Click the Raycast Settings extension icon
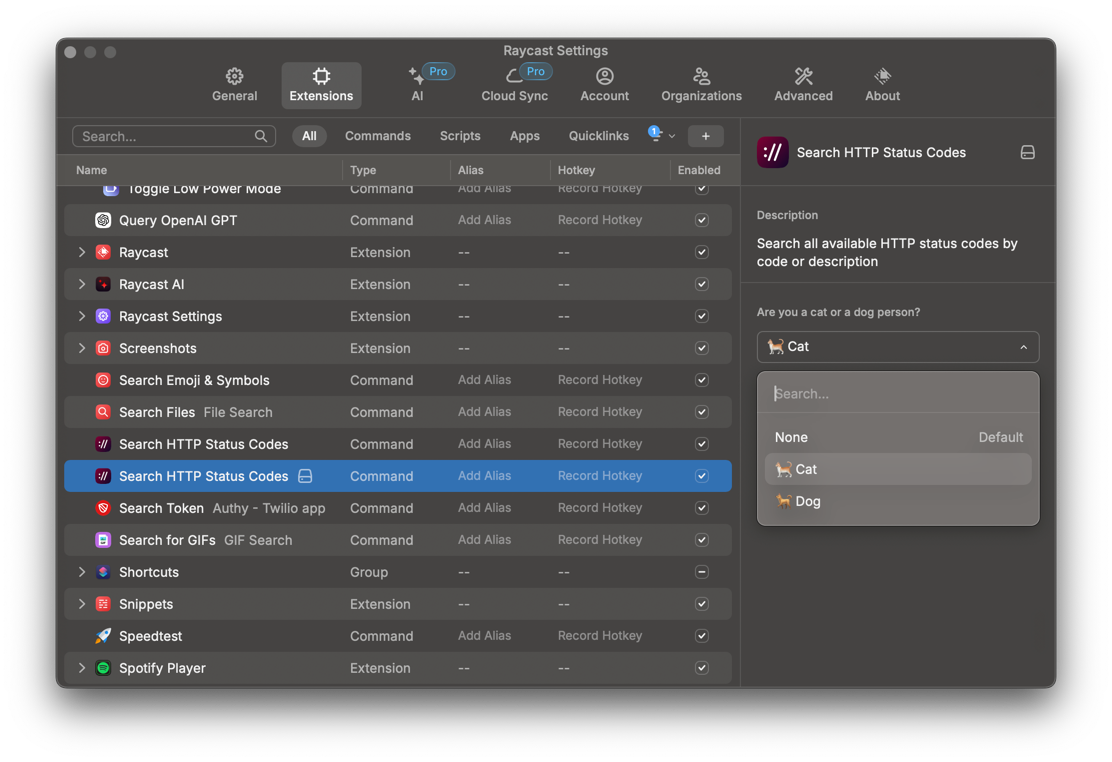 (x=103, y=316)
